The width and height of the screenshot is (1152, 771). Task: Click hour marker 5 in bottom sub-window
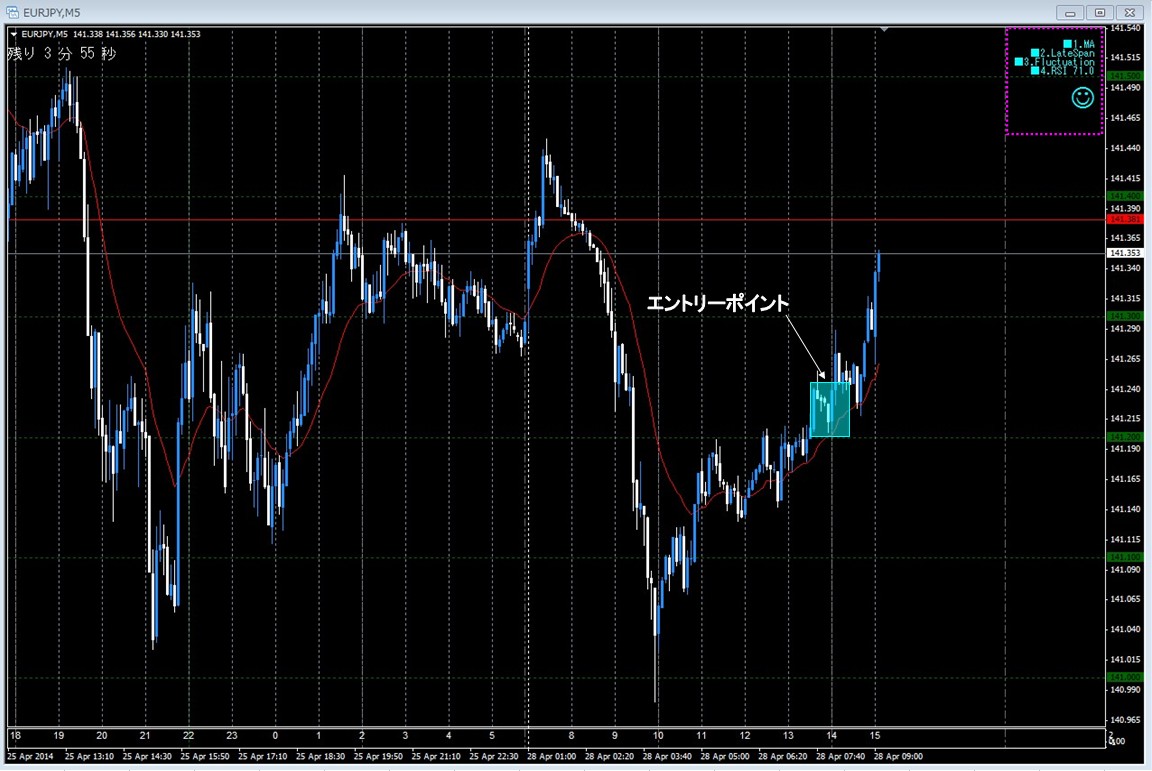[x=492, y=736]
